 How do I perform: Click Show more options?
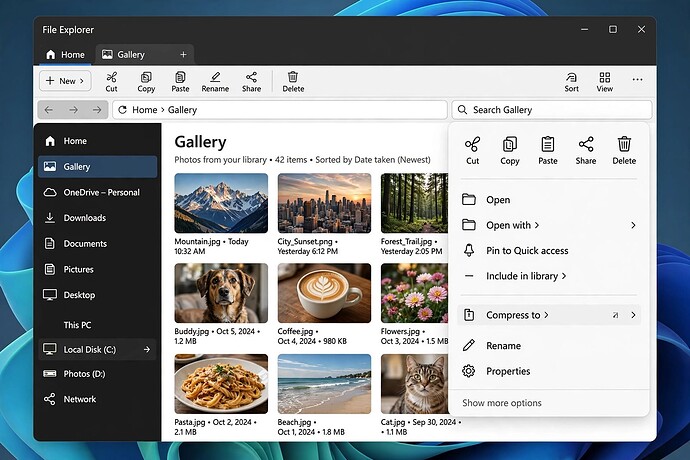click(x=502, y=403)
